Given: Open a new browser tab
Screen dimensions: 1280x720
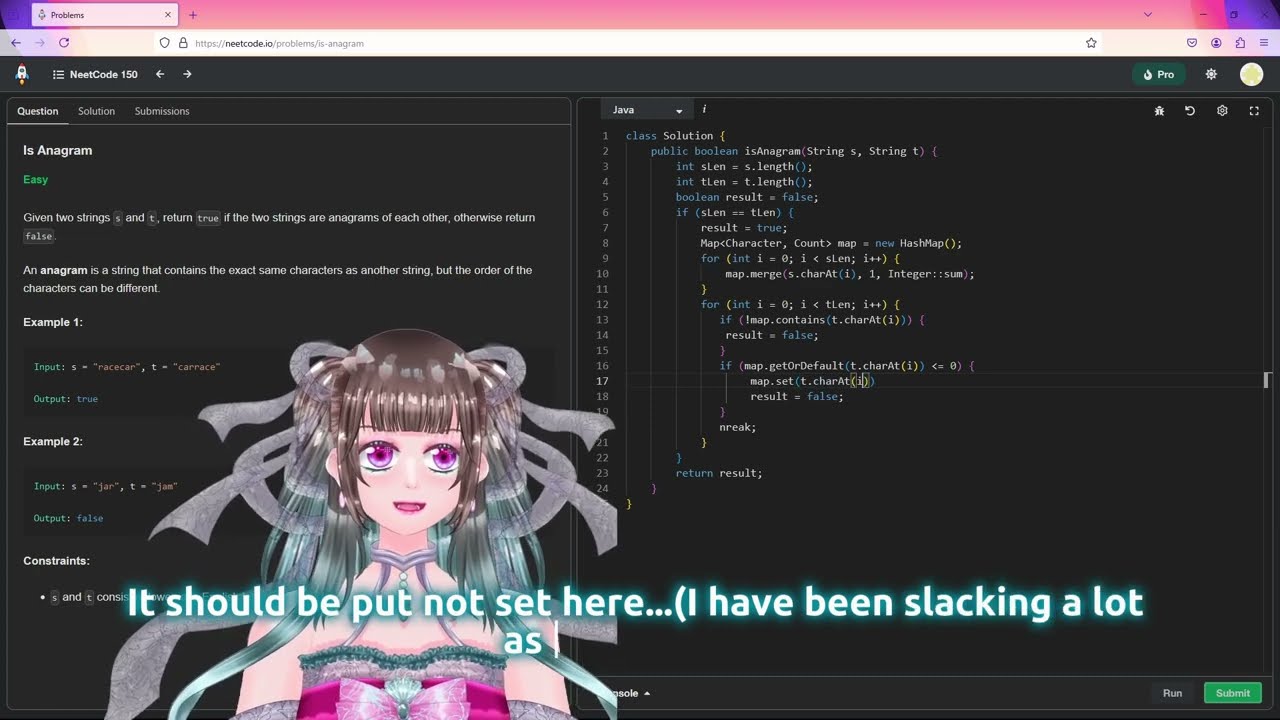Looking at the screenshot, I should point(193,15).
